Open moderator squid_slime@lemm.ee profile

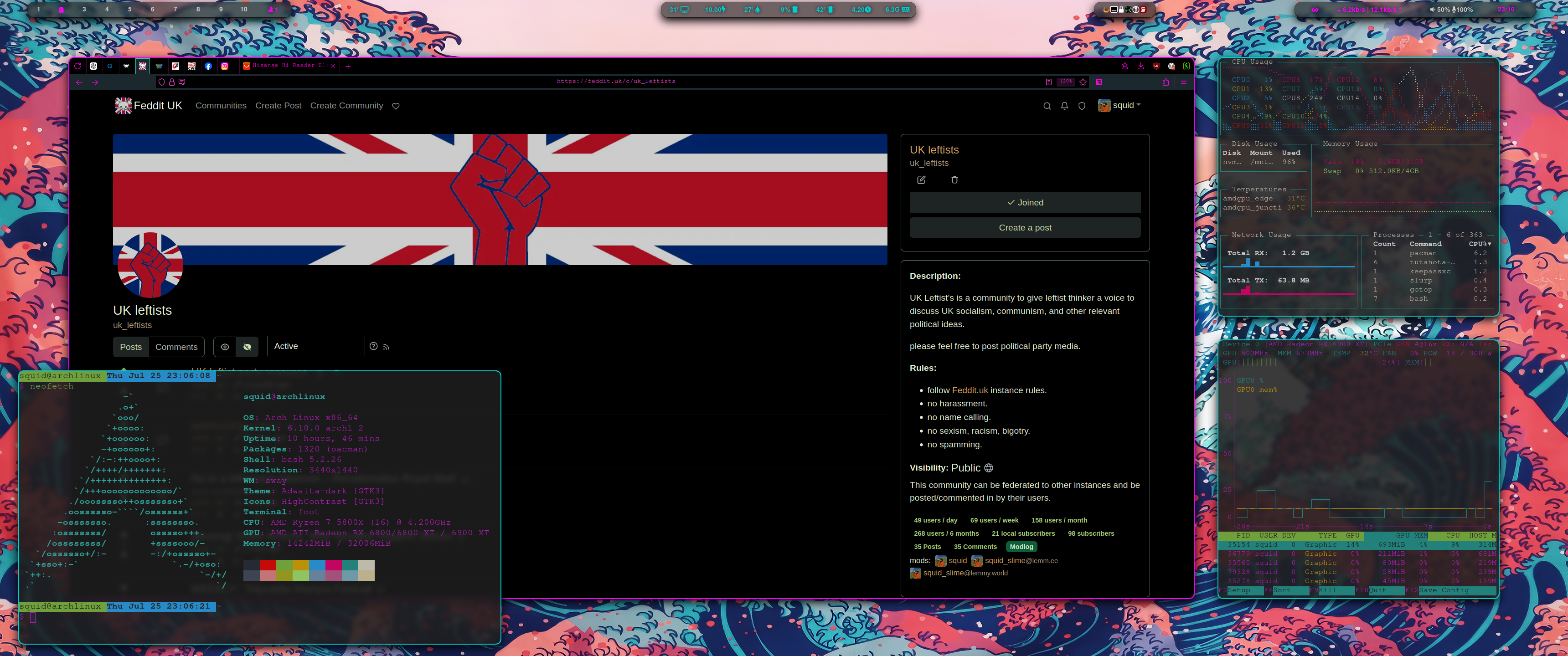[1015, 561]
